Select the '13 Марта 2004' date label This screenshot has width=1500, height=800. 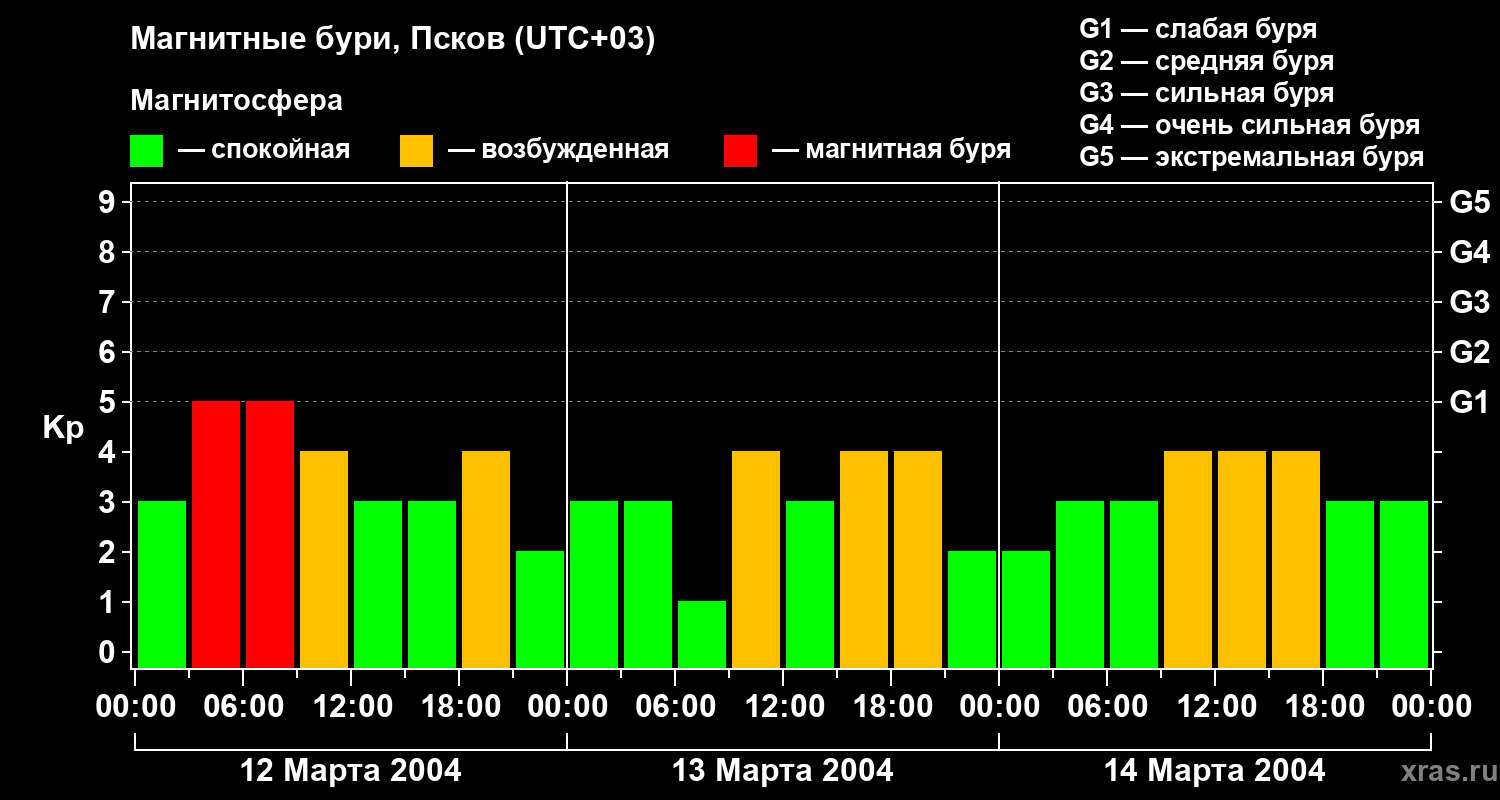tap(782, 771)
